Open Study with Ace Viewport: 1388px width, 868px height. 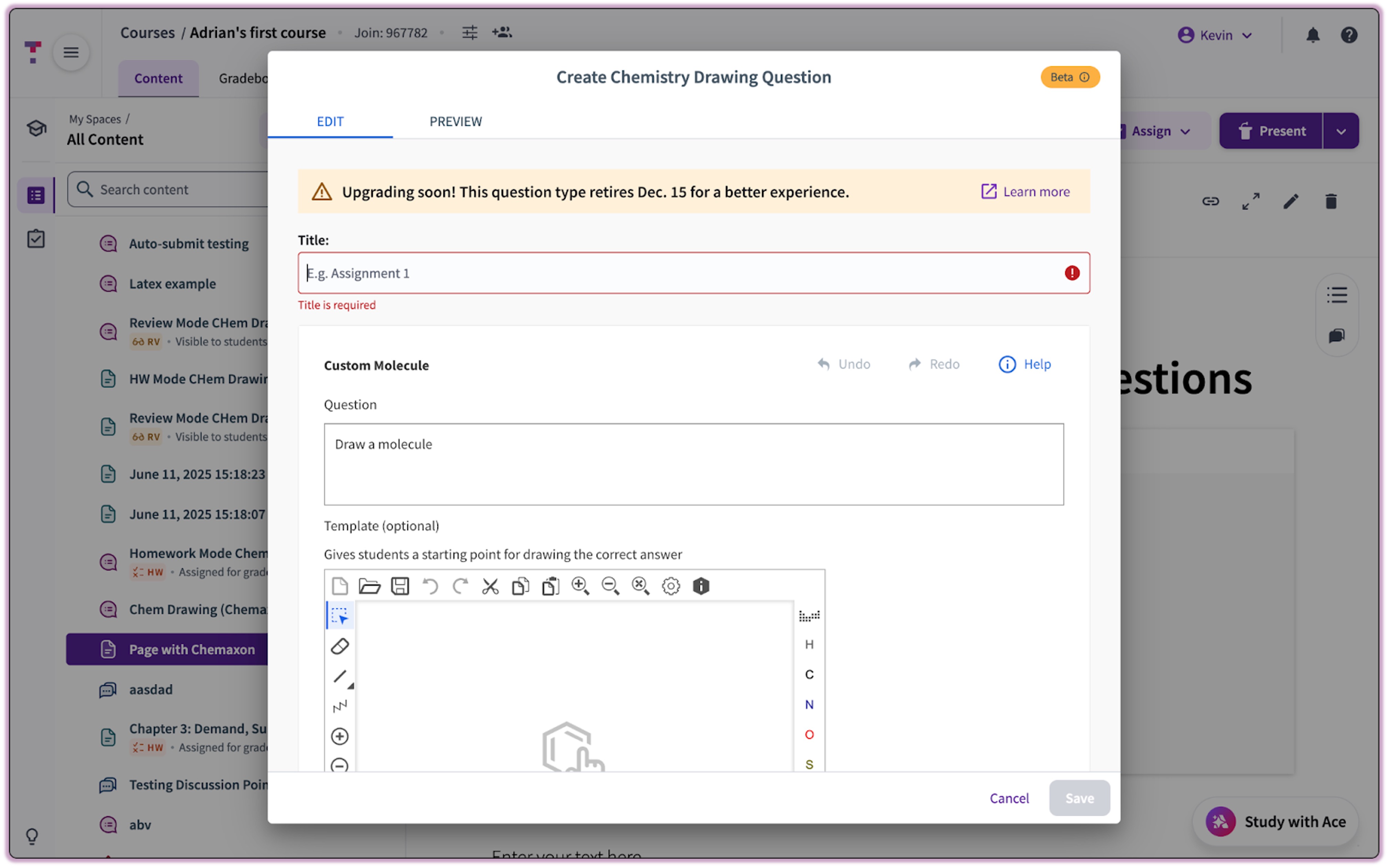(1276, 822)
